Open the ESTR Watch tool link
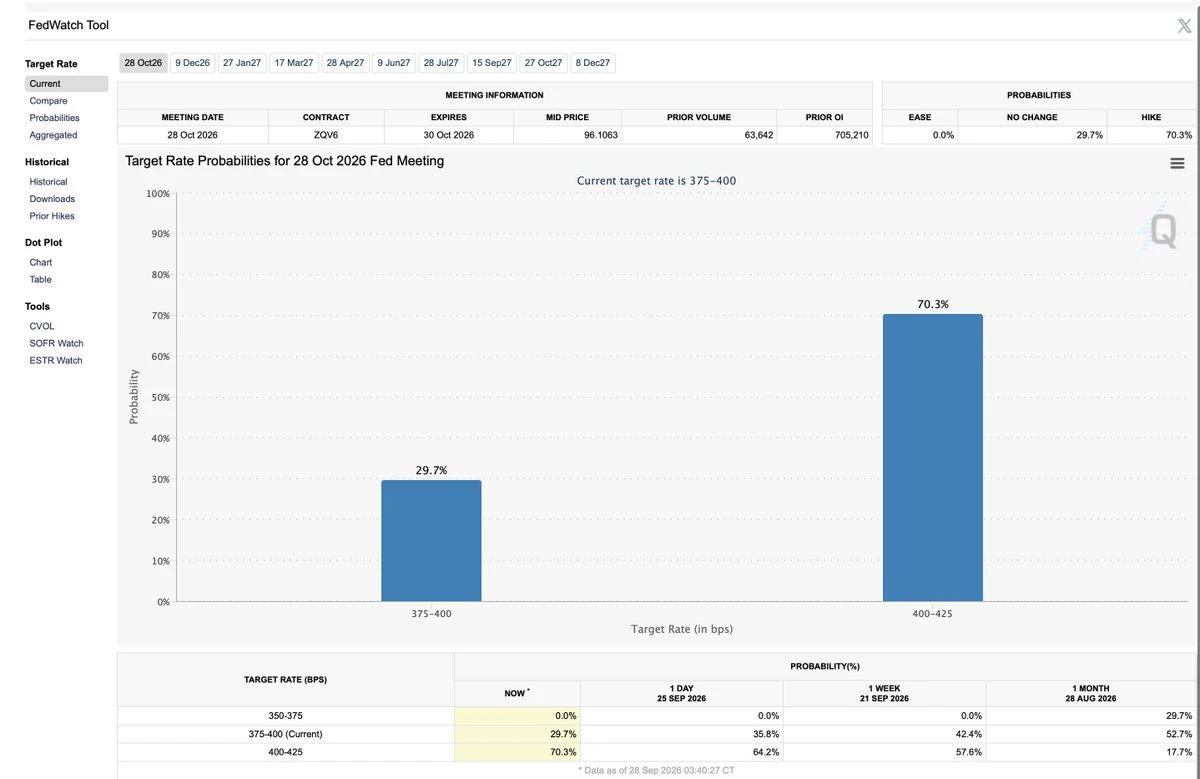Viewport: 1200px width, 779px height. coord(56,360)
